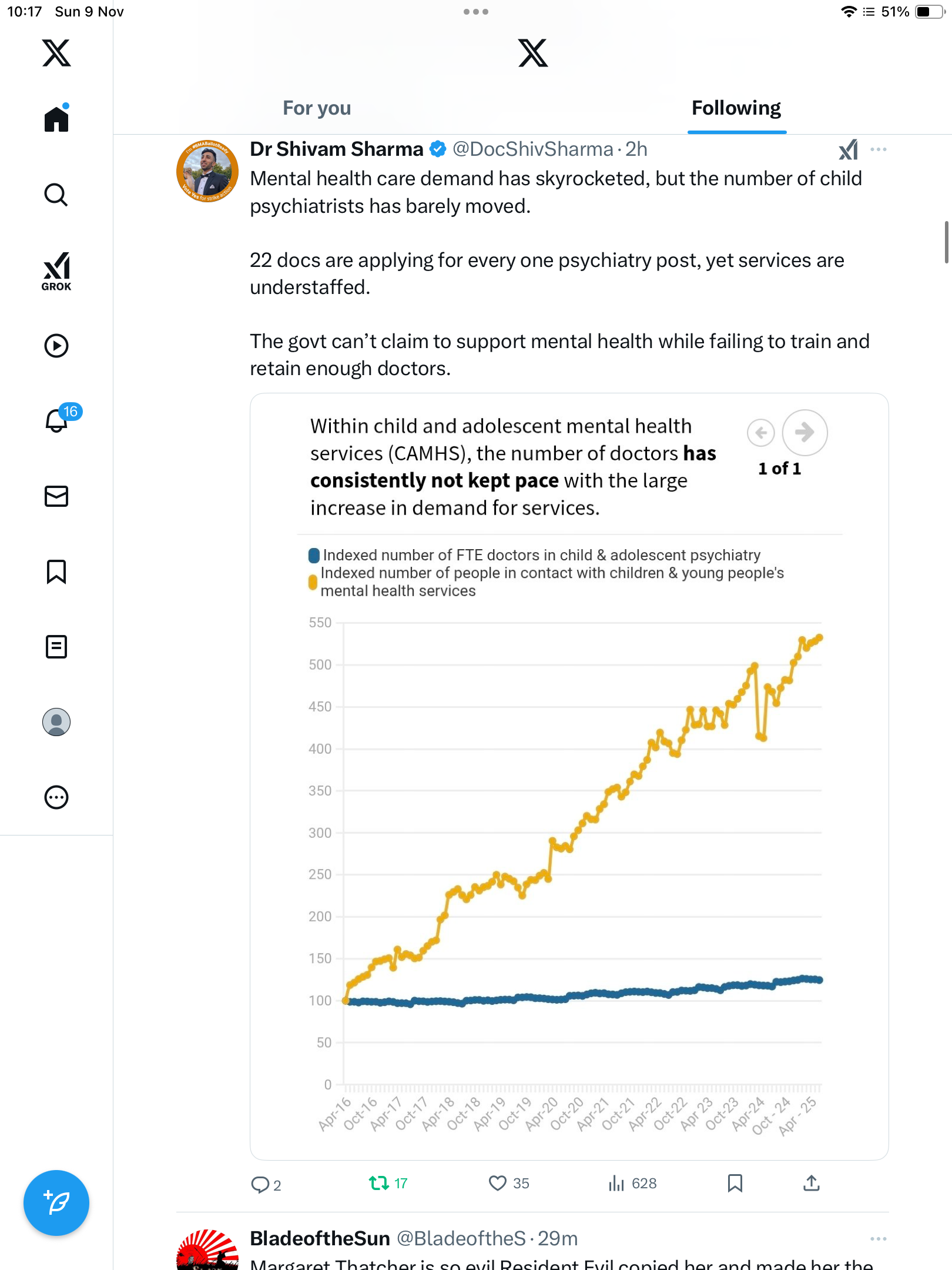Open Grok from the sidebar
Screen dimensions: 952x1270
tap(56, 271)
